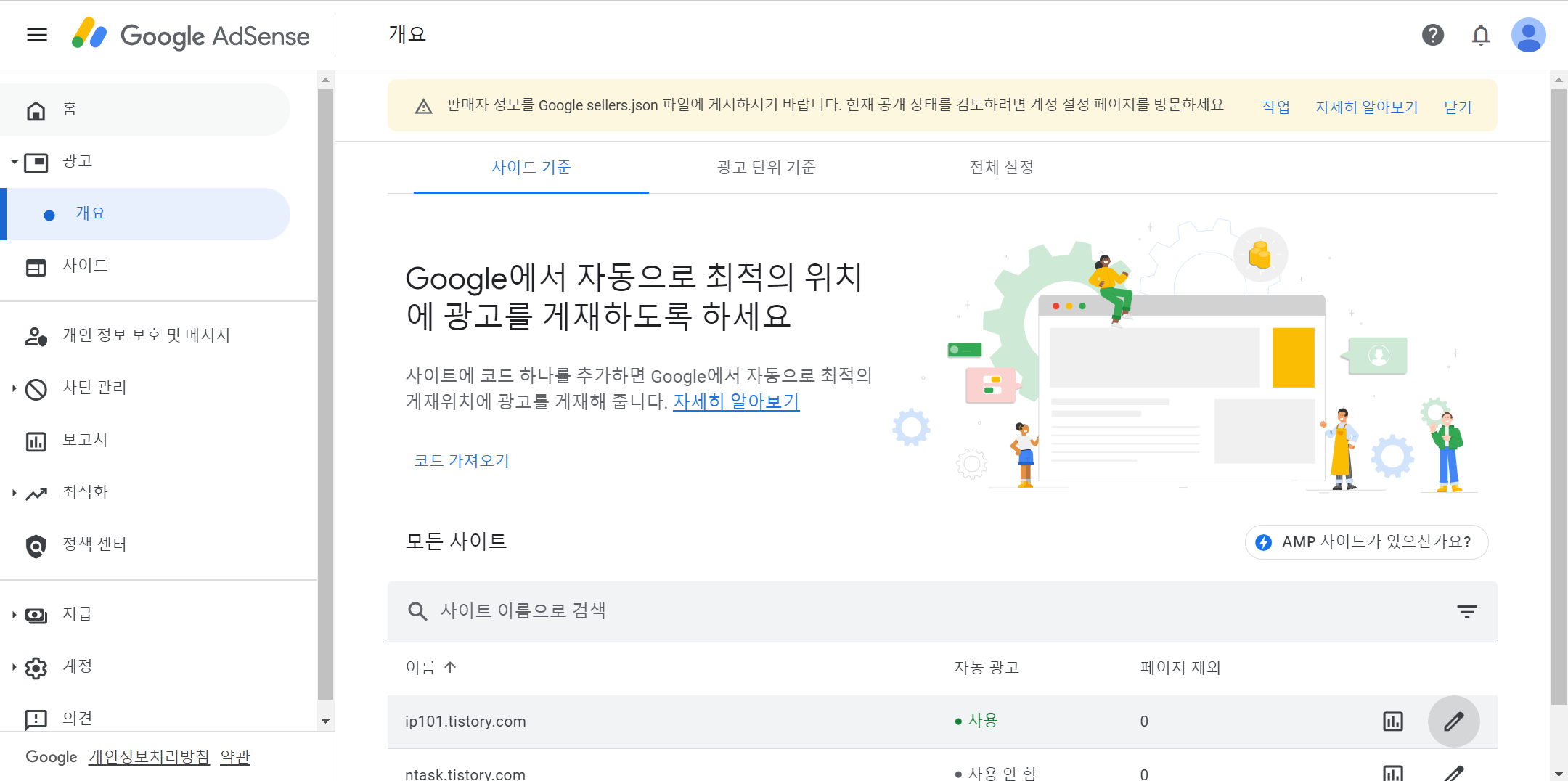Click the 의견 feedback icon
The image size is (1568, 781).
point(36,719)
